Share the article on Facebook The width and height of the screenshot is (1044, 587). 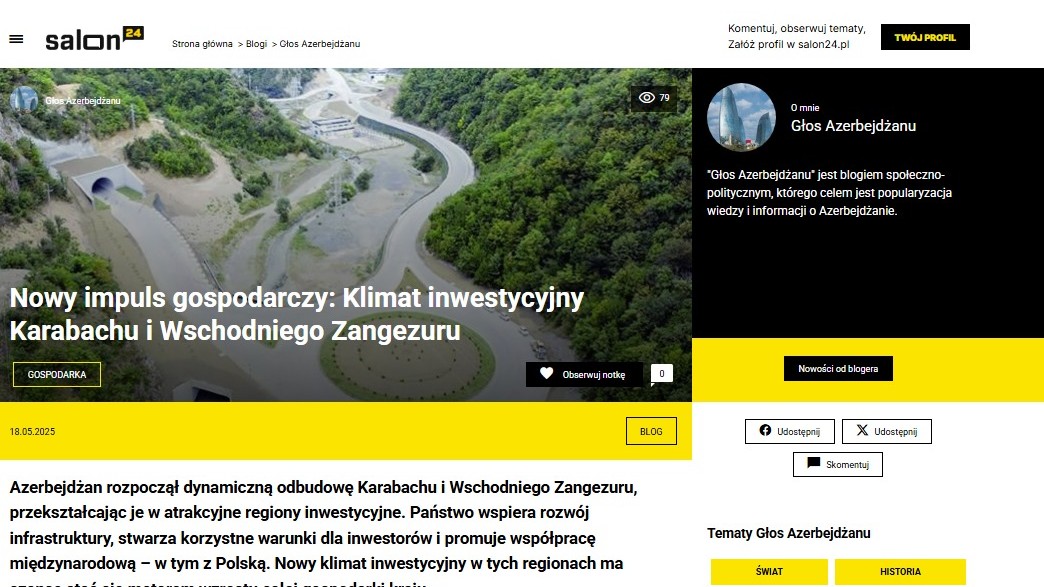click(790, 431)
